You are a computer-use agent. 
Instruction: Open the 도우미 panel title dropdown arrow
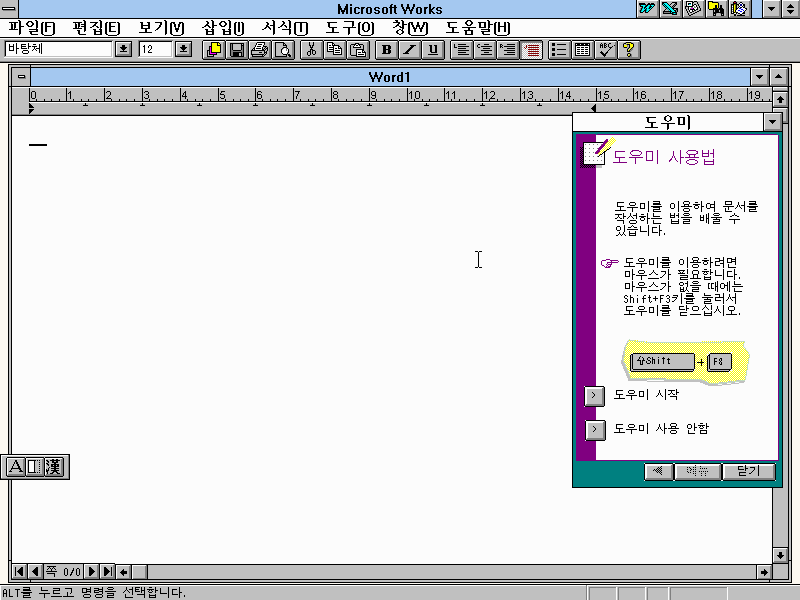coord(772,122)
